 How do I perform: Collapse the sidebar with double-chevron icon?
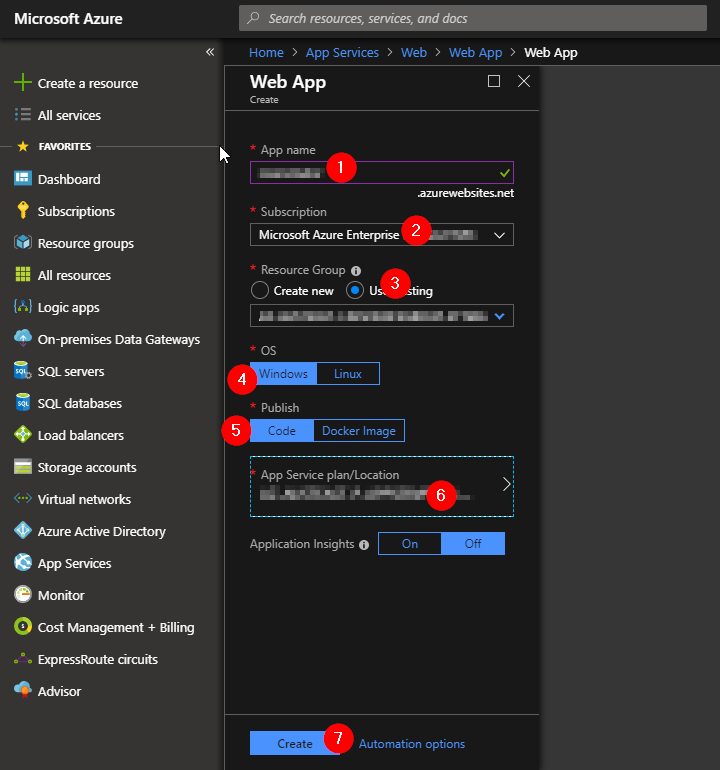pos(210,52)
